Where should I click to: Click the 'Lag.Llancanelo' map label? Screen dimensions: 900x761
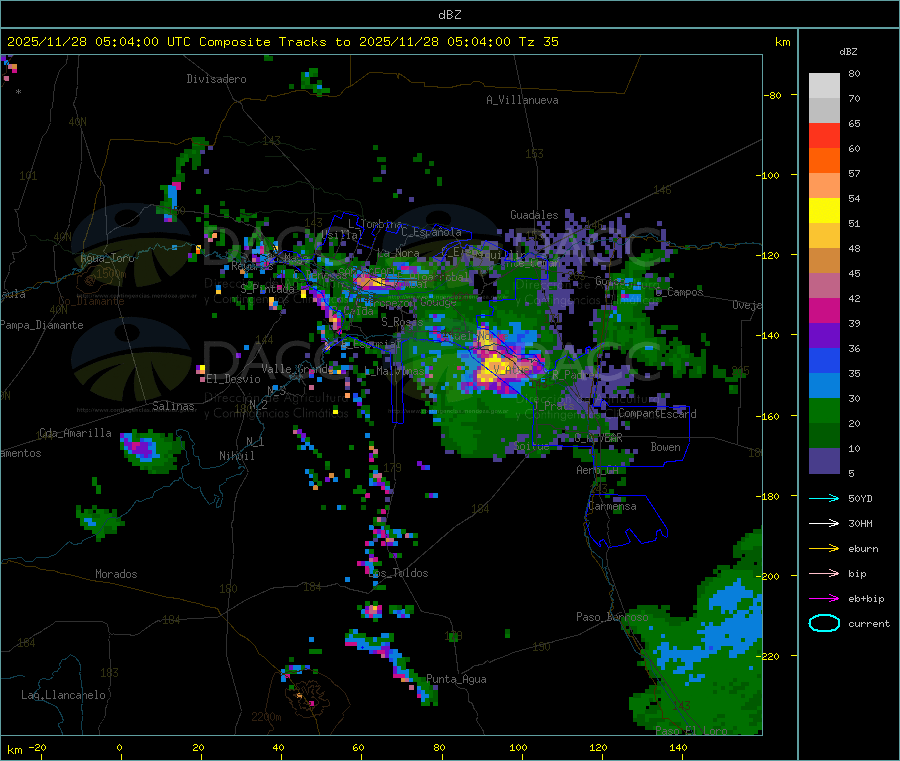[x=63, y=695]
